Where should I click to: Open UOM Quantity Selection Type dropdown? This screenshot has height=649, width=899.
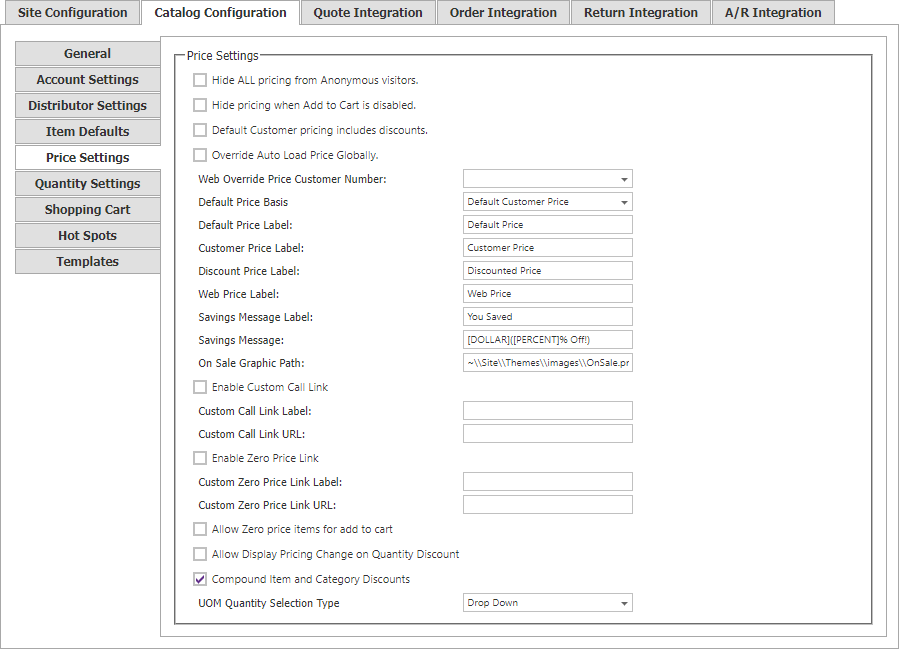tap(548, 603)
